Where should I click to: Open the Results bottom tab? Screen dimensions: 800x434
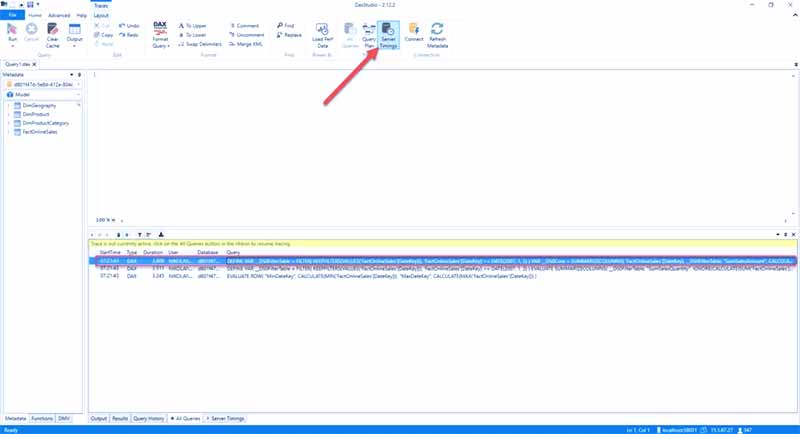120,418
